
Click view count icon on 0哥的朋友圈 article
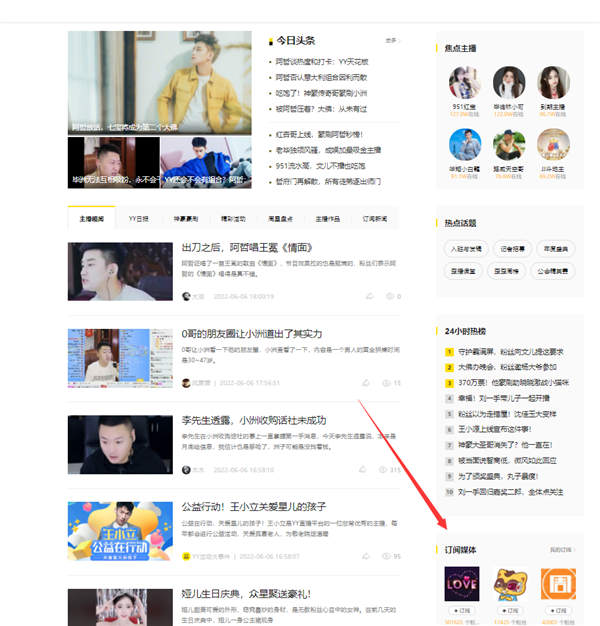[x=386, y=383]
